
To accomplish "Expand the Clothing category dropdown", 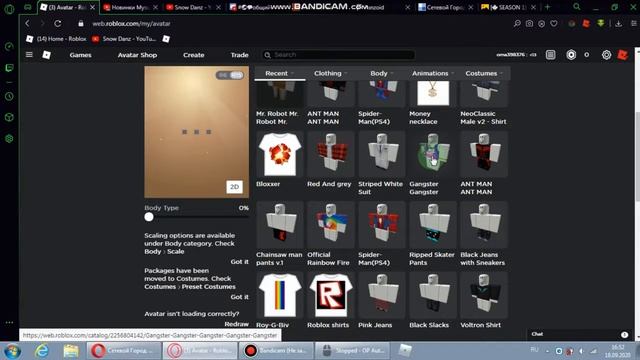I will [330, 73].
